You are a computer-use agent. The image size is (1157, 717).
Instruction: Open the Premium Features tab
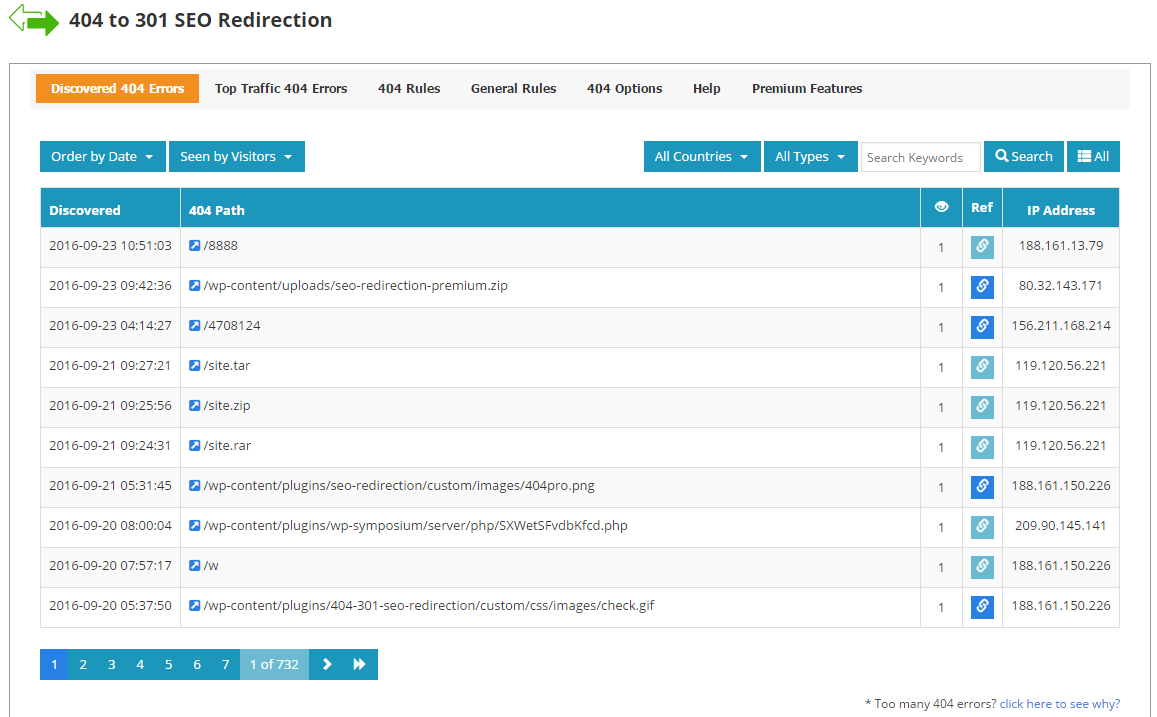pos(807,89)
